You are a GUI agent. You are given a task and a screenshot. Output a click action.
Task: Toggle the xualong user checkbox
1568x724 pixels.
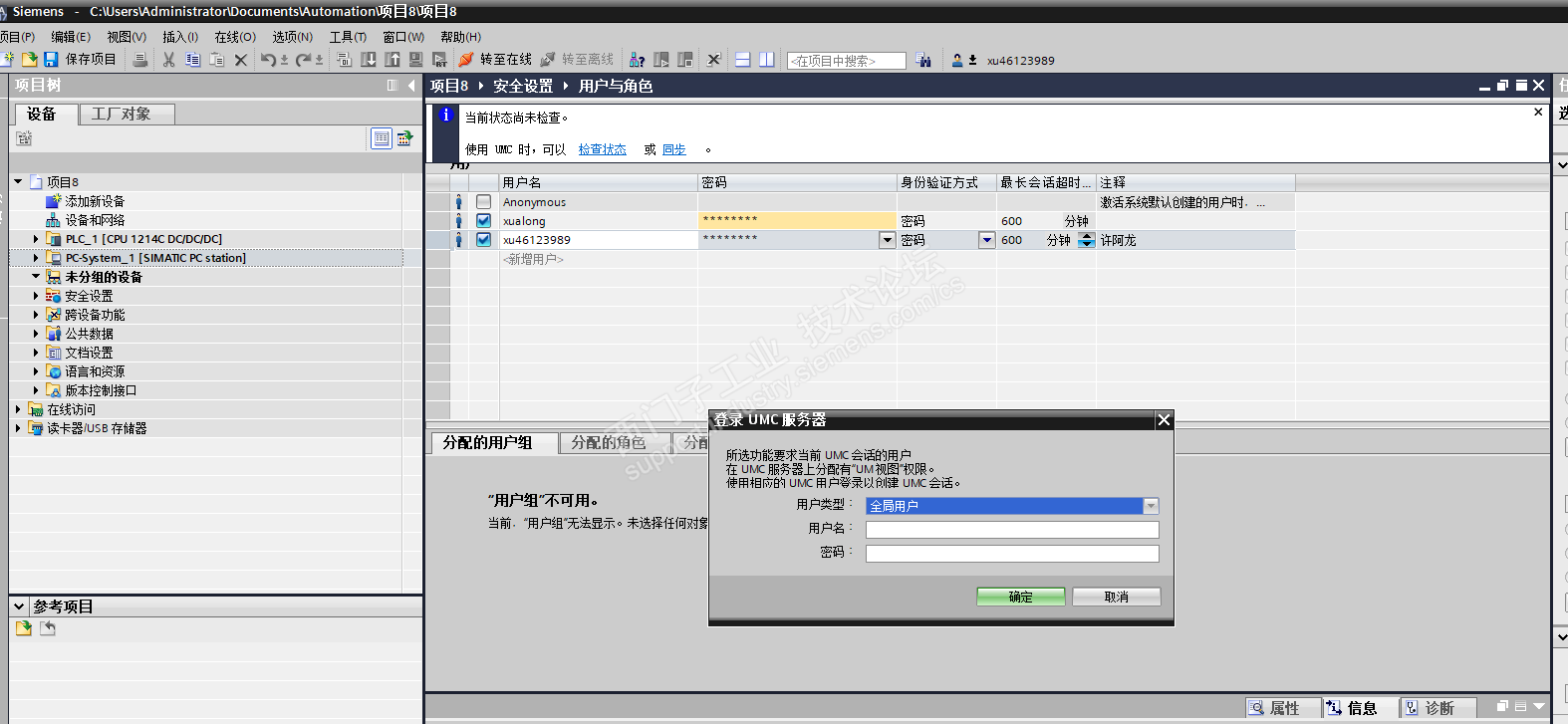[483, 221]
